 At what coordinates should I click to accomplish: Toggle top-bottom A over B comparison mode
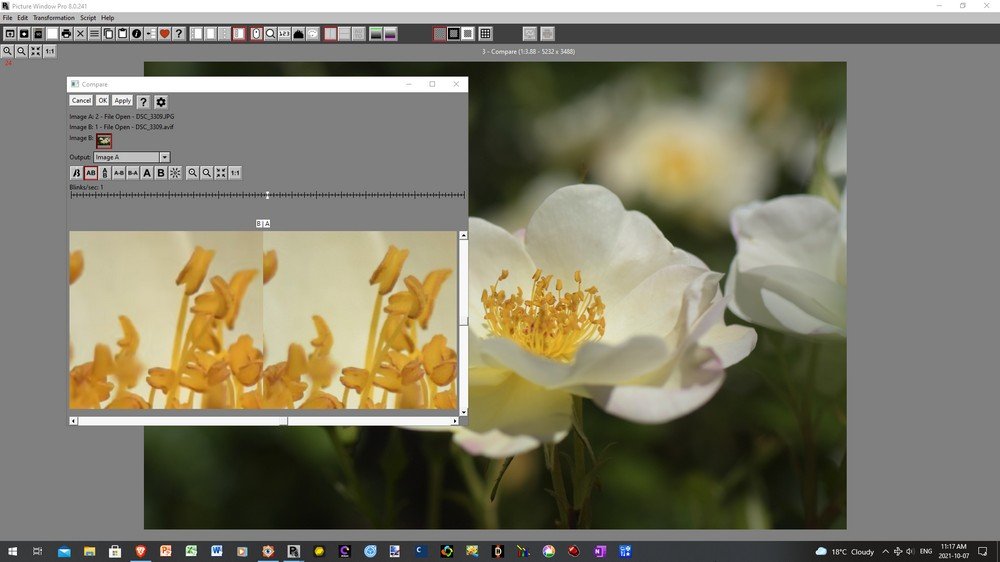(105, 173)
